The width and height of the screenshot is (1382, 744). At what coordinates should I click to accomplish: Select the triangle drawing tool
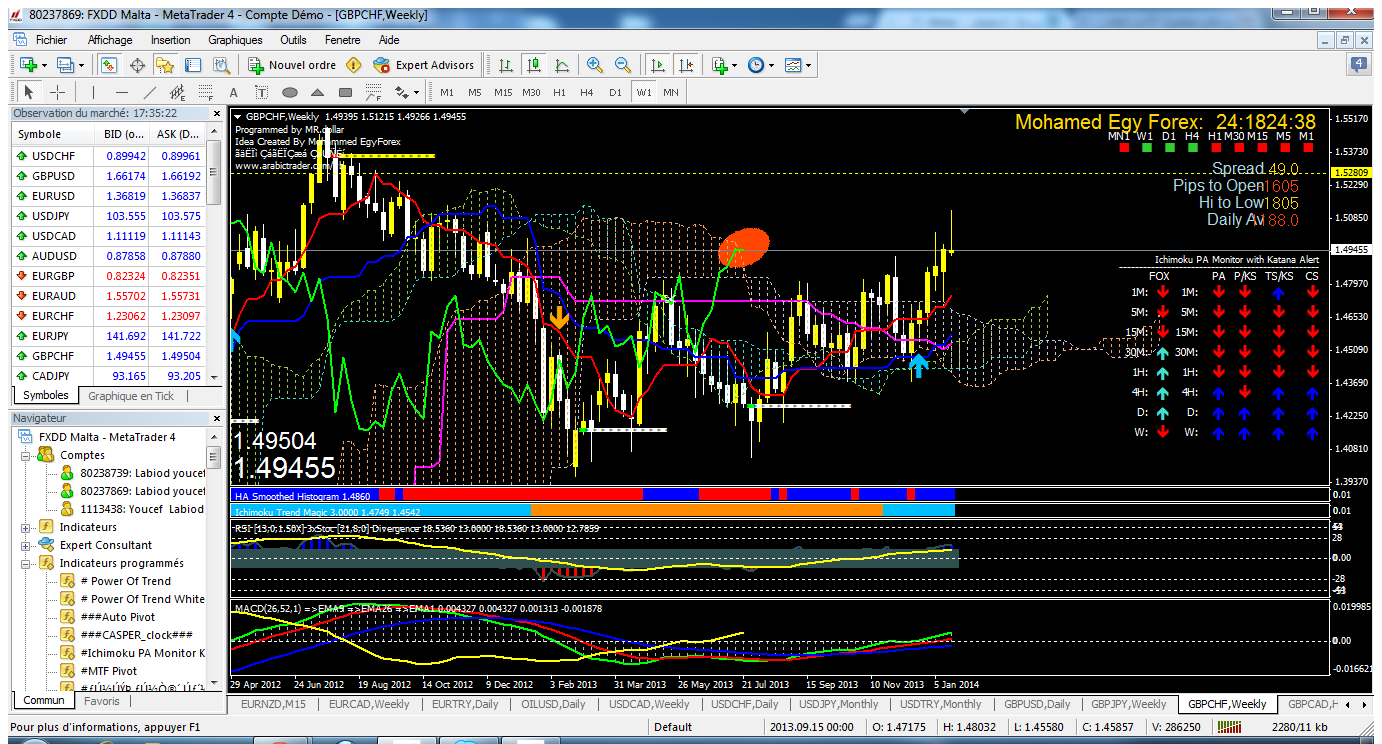tap(318, 92)
